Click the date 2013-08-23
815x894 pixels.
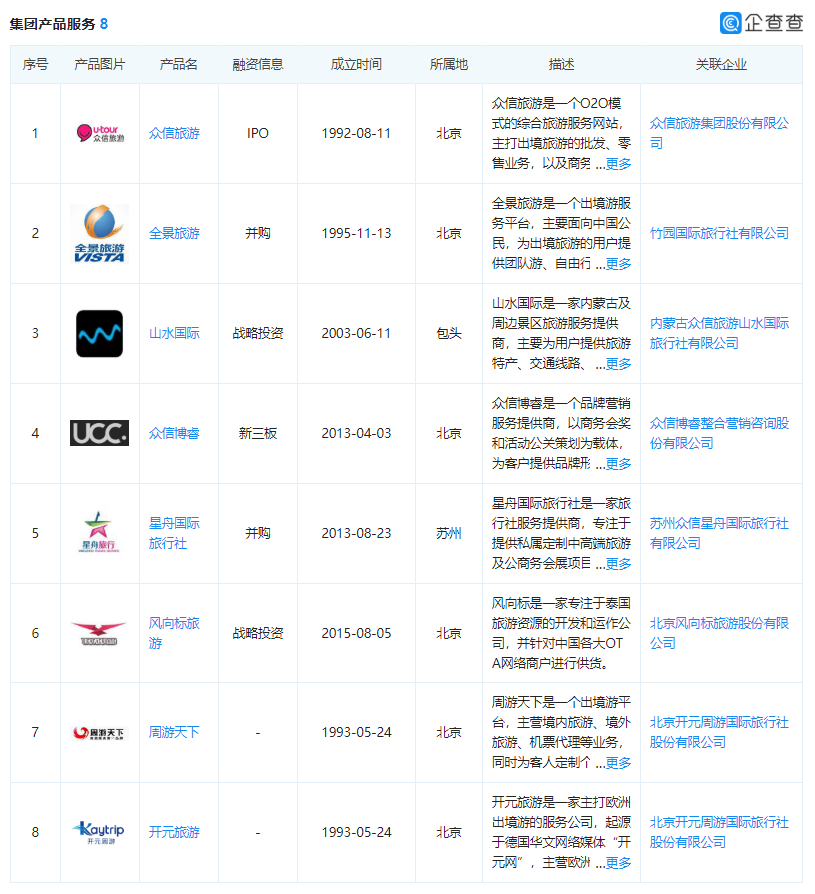click(356, 533)
